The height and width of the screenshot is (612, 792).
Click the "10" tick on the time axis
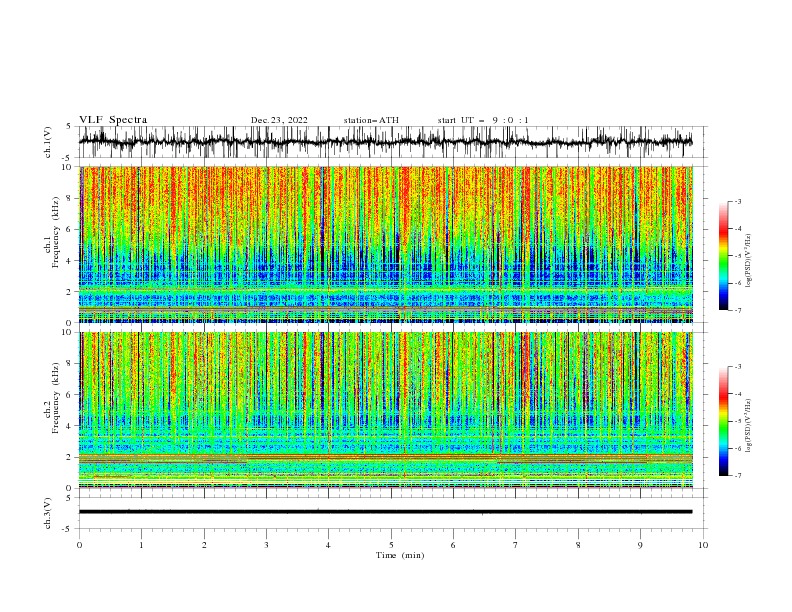[703, 545]
